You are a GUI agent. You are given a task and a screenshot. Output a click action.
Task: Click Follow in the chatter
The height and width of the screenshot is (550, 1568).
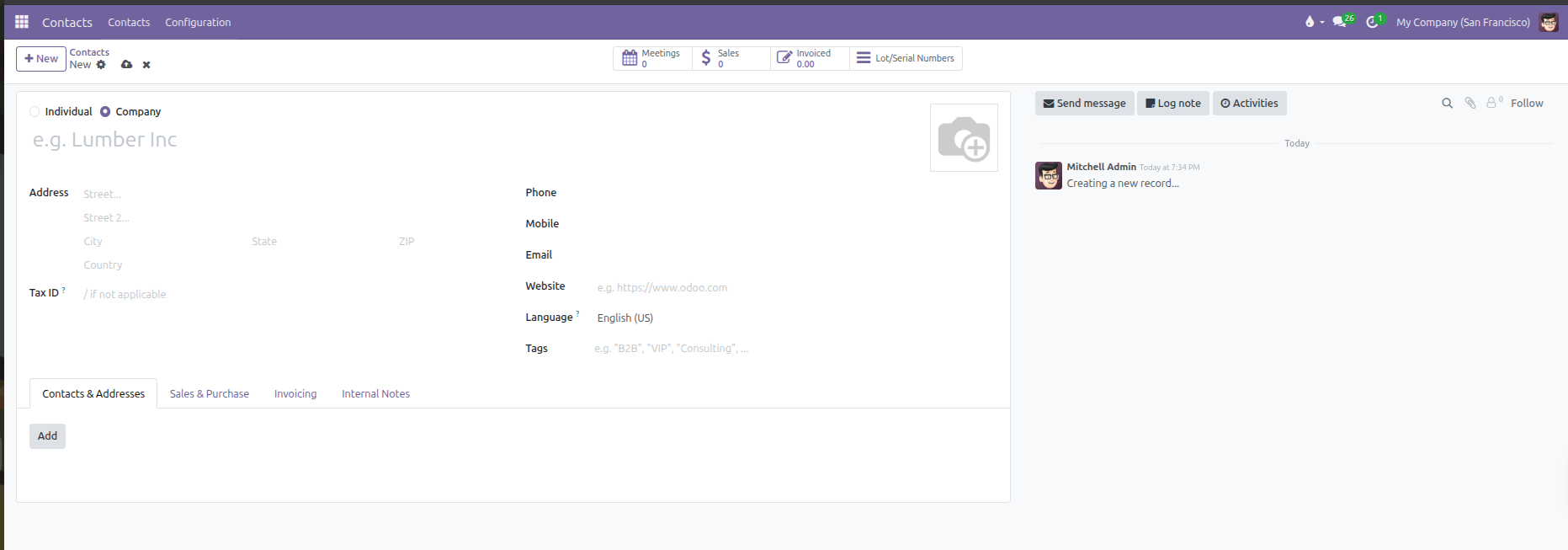(x=1527, y=104)
